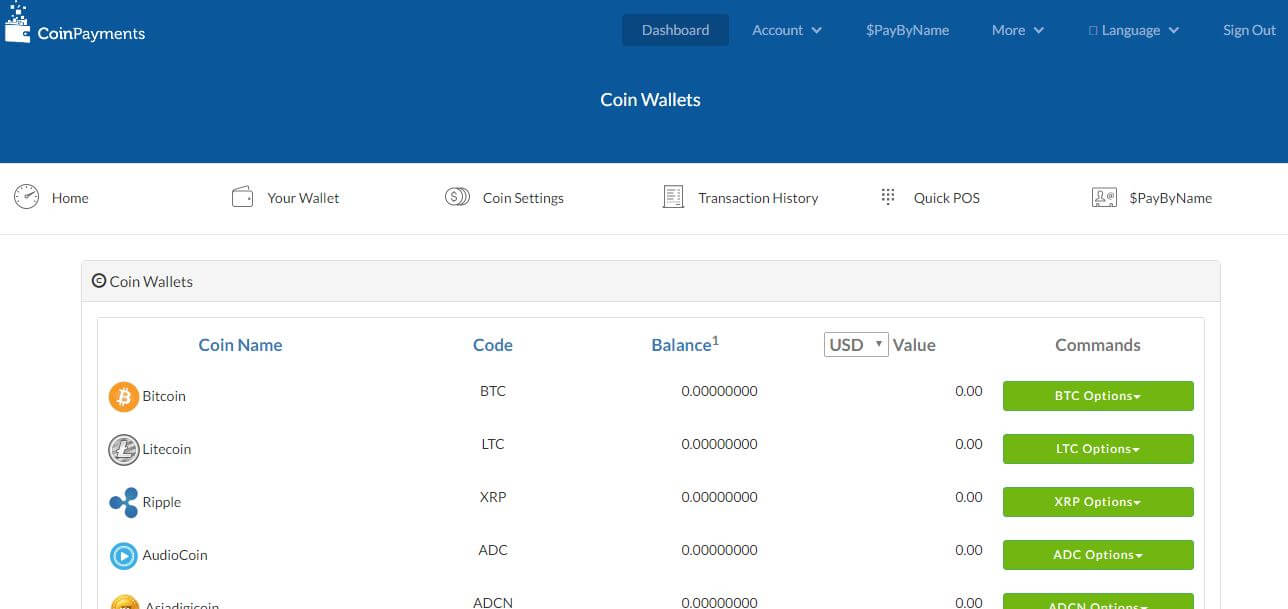Click the Bitcoin coin name
This screenshot has width=1288, height=609.
[x=164, y=396]
